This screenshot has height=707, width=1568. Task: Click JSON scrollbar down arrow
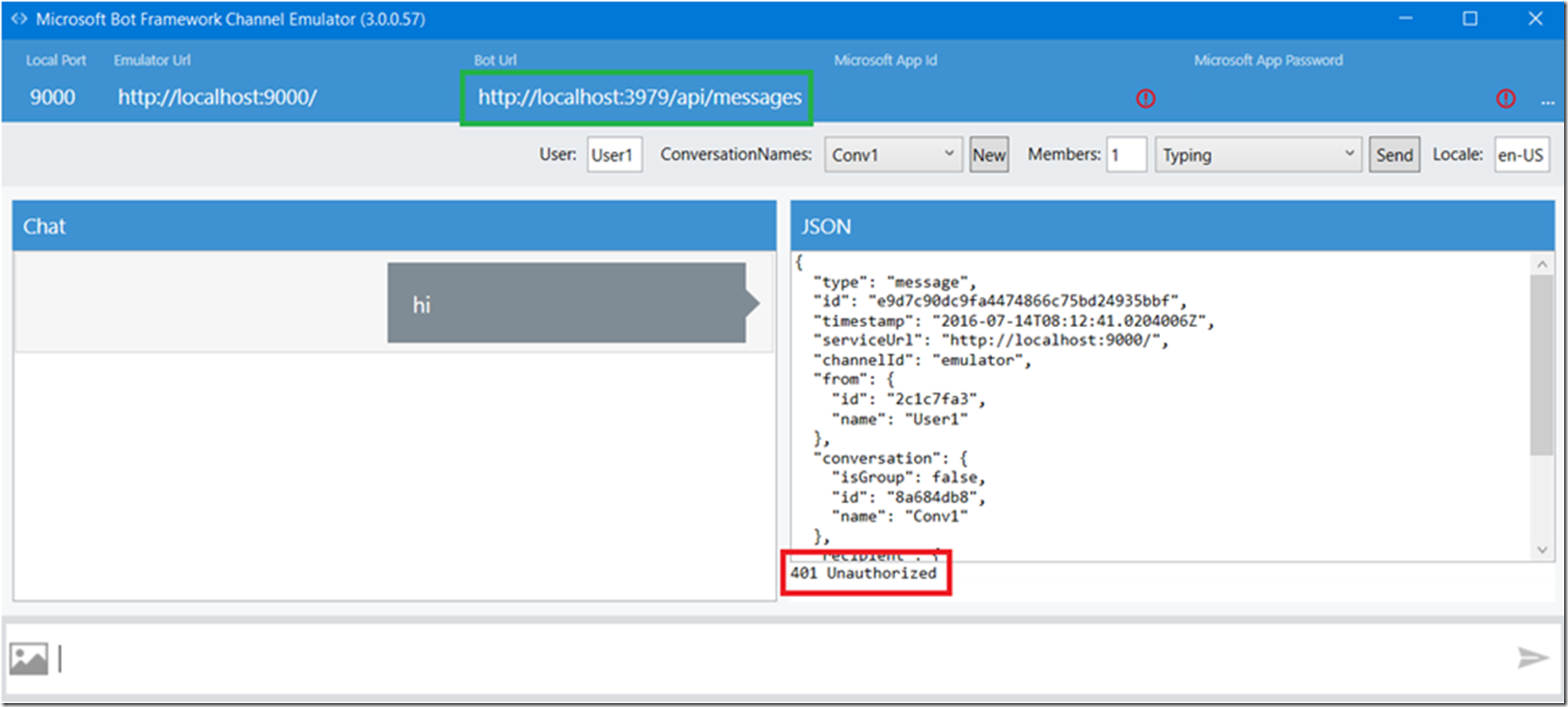click(1542, 550)
